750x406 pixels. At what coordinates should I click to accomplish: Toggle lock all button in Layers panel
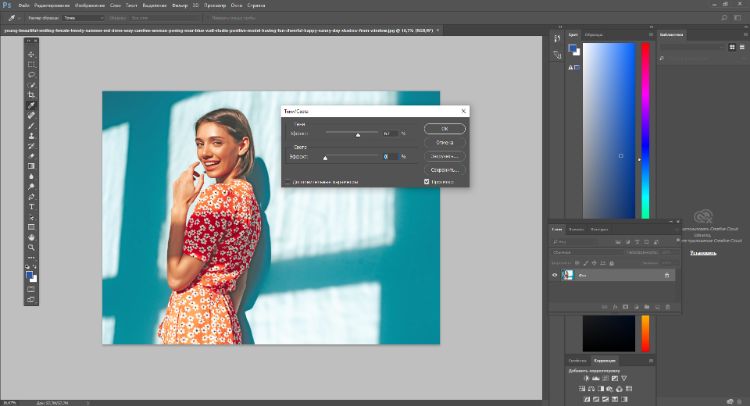click(612, 263)
